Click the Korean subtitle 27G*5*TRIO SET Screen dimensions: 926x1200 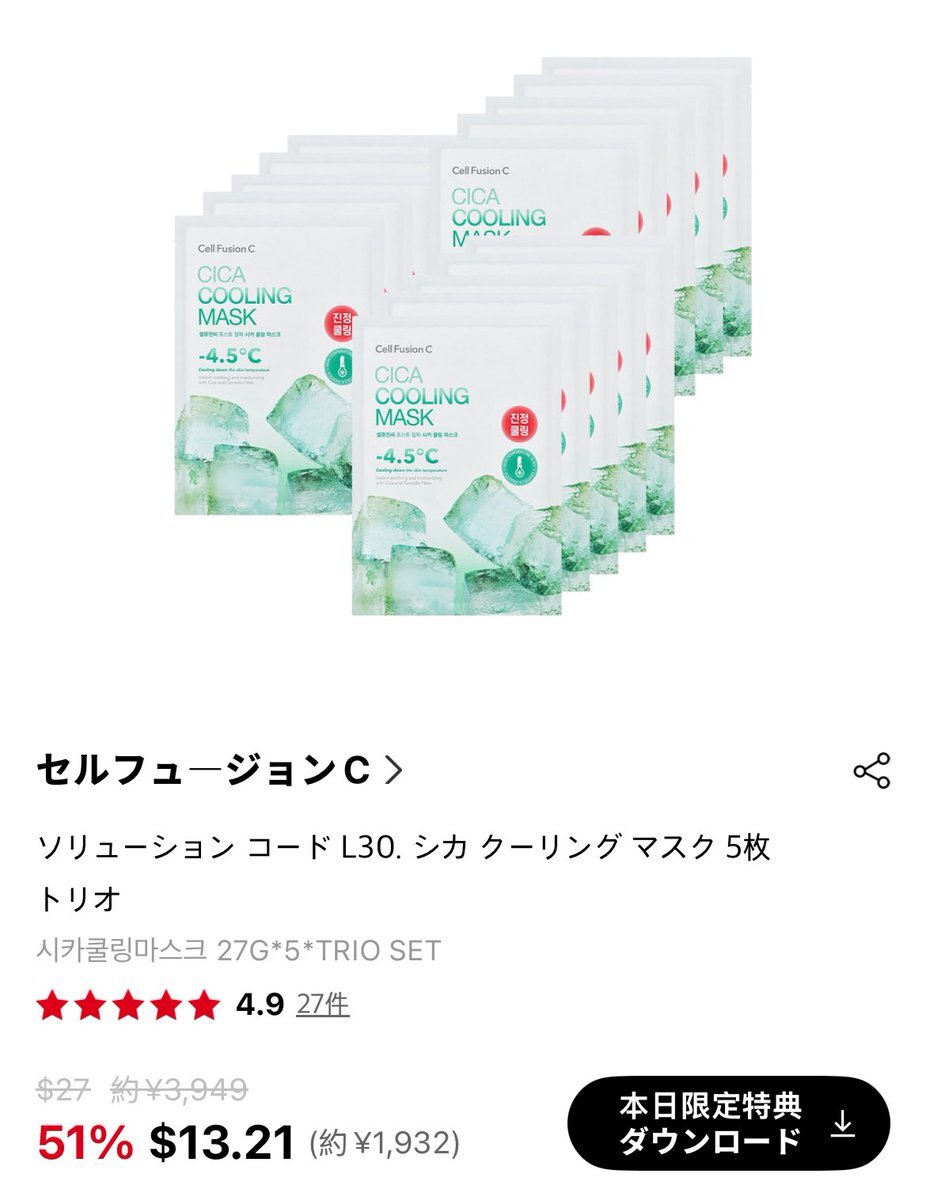coord(239,950)
